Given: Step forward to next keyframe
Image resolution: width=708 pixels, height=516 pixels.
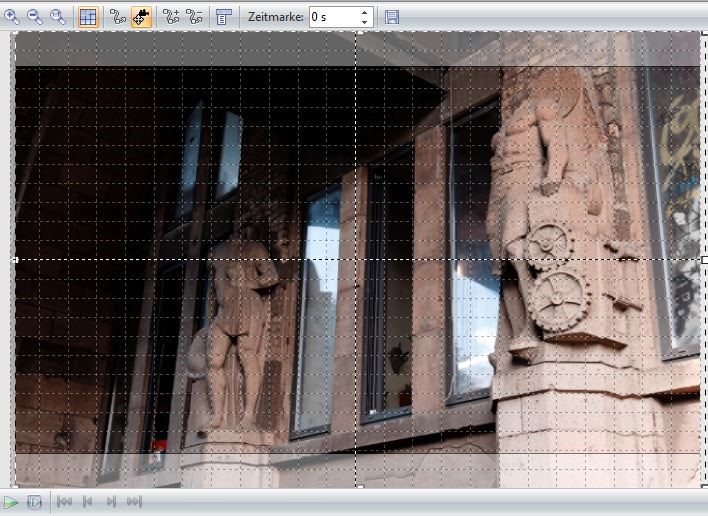Looking at the screenshot, I should pos(111,502).
